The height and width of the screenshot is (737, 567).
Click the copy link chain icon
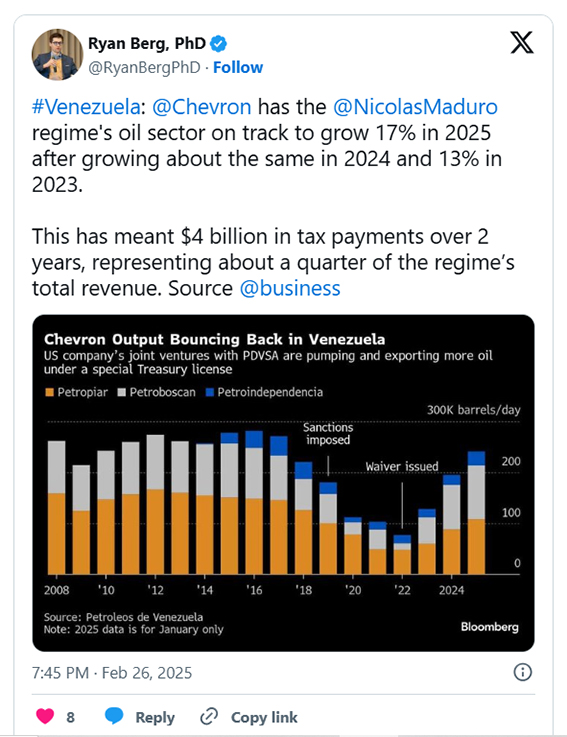pyautogui.click(x=209, y=717)
